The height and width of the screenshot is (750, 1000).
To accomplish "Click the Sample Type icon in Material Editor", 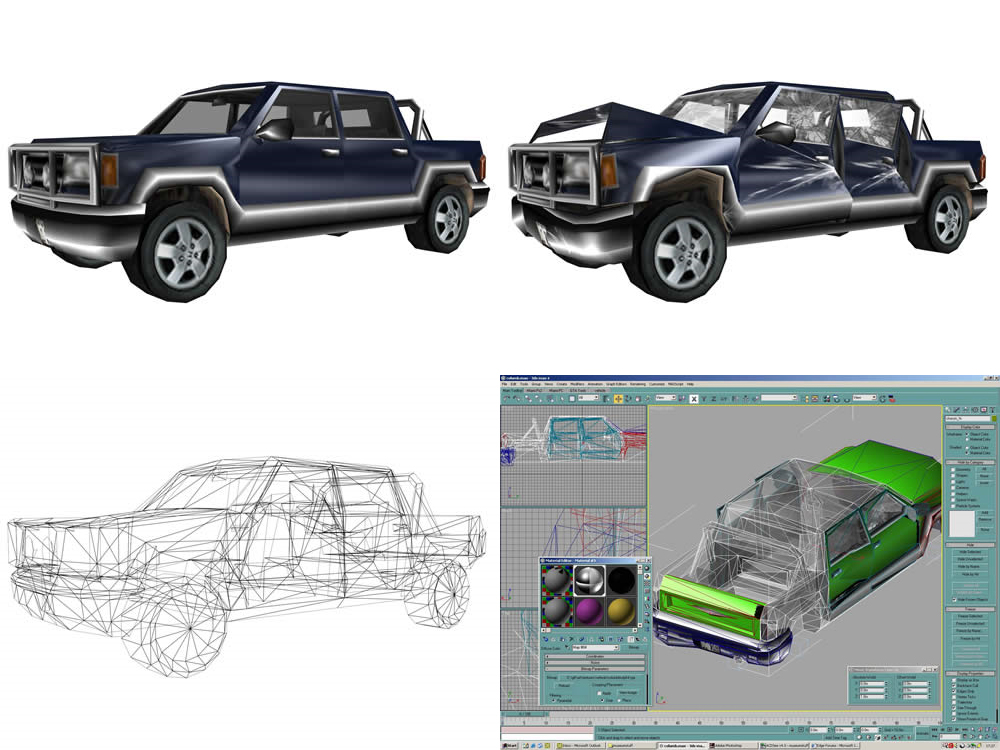I will (647, 568).
